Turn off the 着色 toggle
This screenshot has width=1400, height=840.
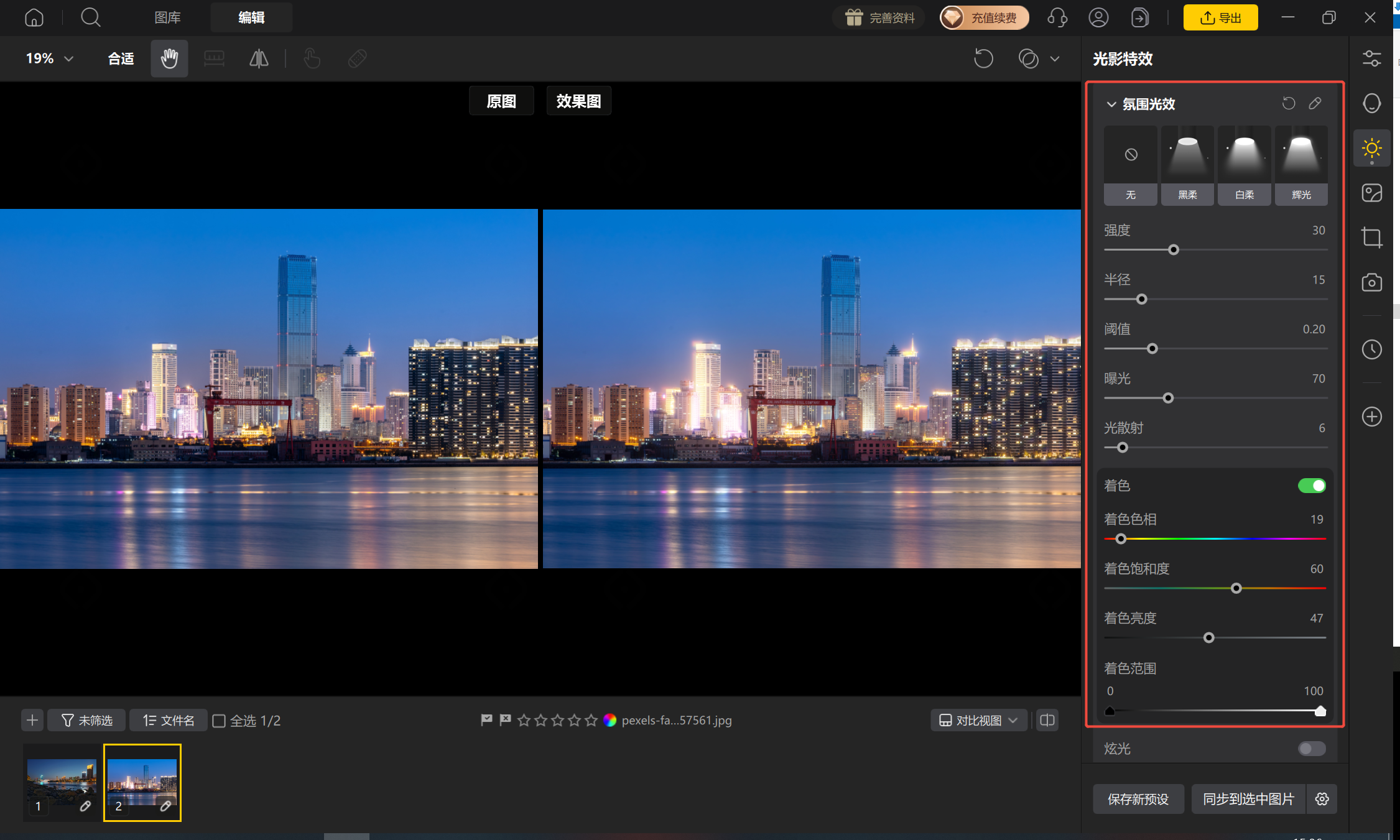(1312, 486)
